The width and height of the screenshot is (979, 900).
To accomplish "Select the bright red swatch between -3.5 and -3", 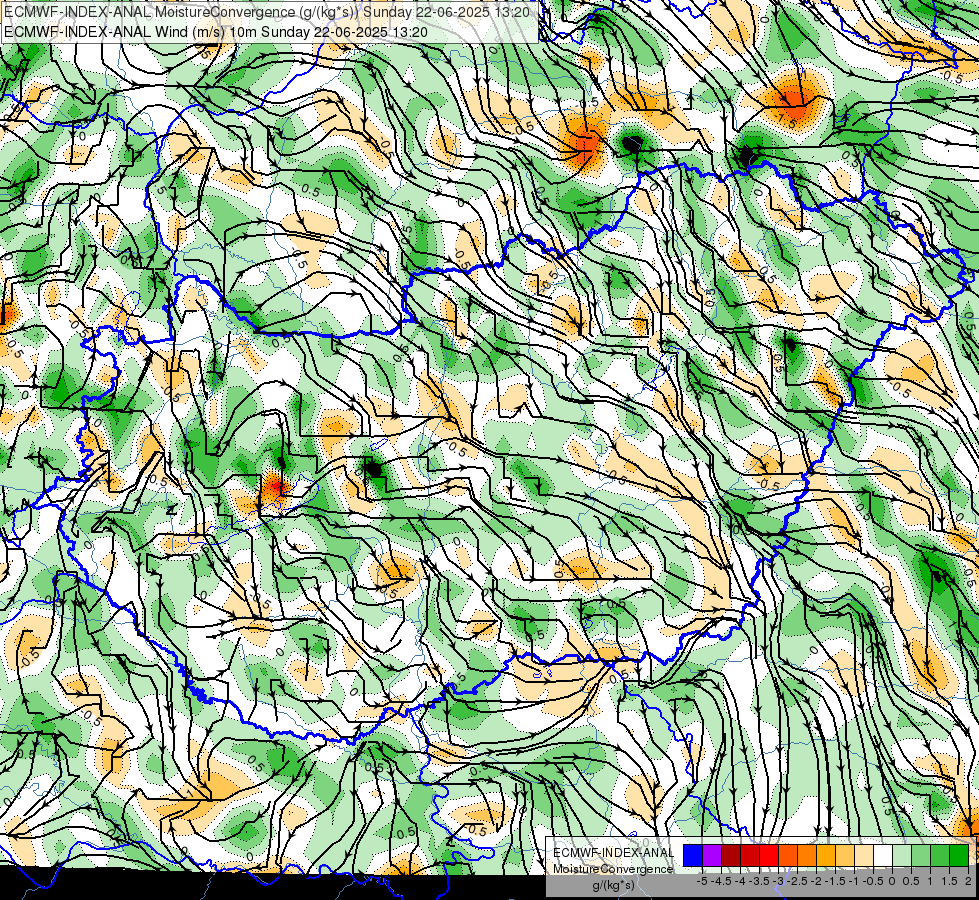I will point(769,855).
